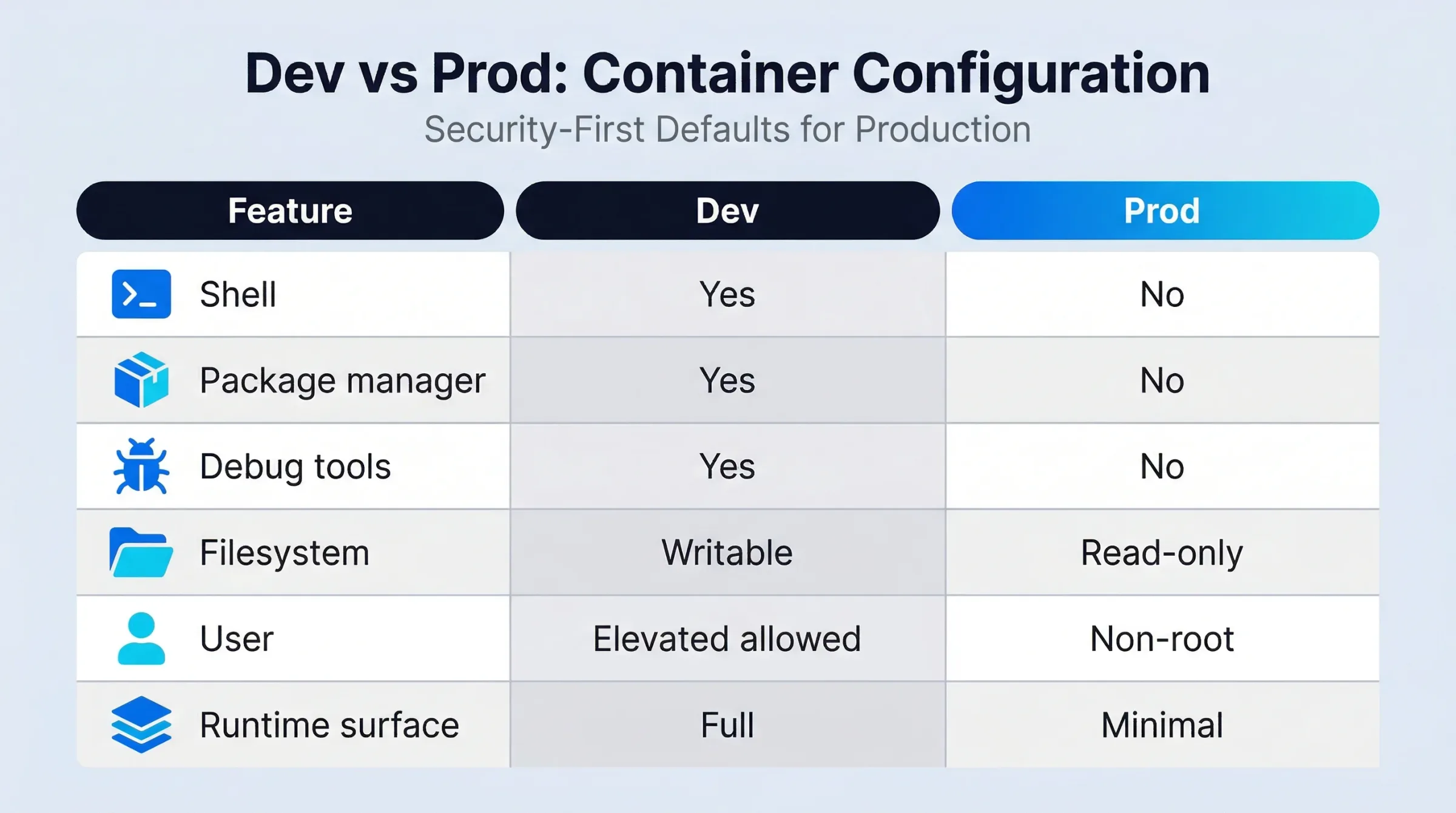Click Minimal in the Runtime surface row
Screen dimensions: 1456x813
1162,725
